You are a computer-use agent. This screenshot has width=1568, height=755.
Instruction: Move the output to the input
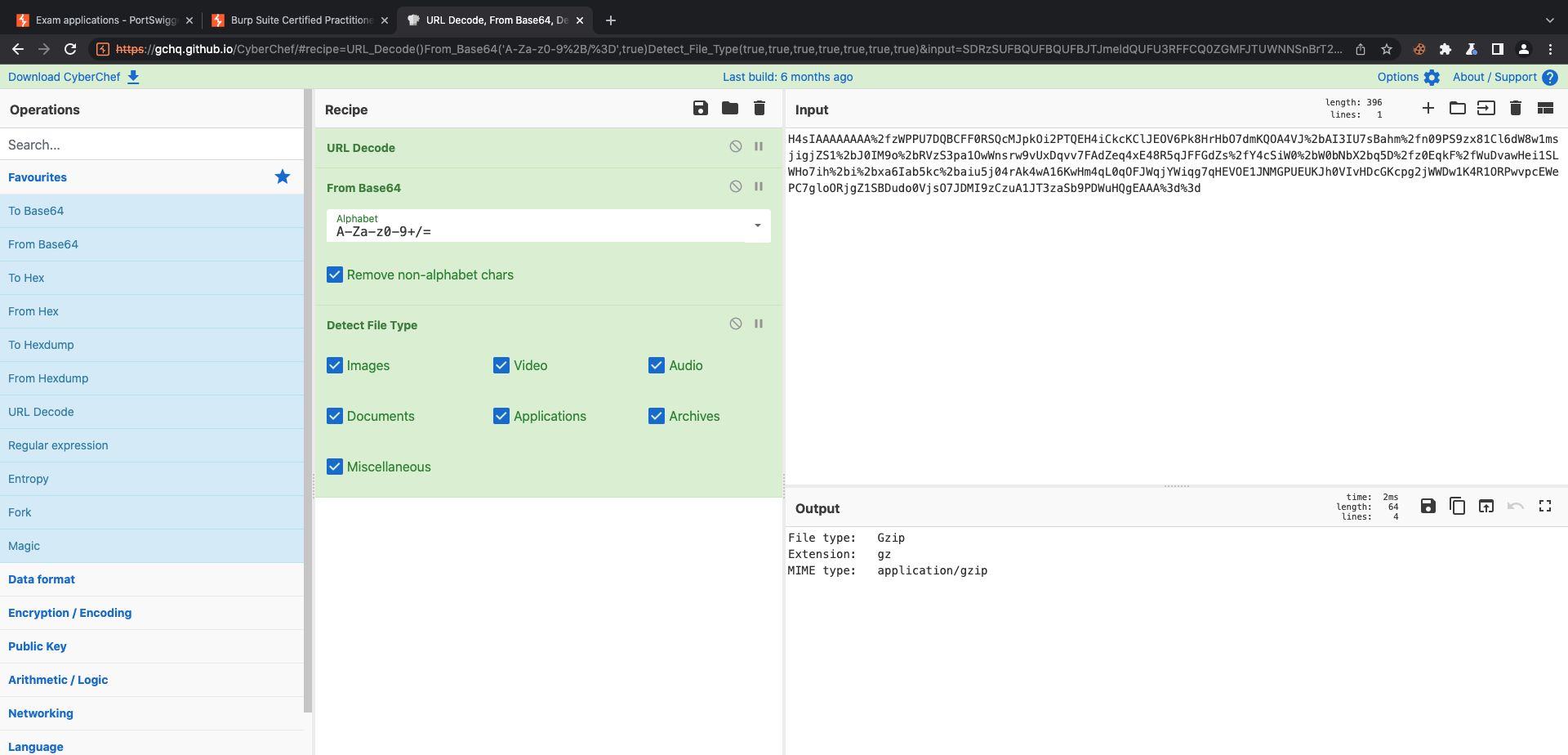[1486, 506]
